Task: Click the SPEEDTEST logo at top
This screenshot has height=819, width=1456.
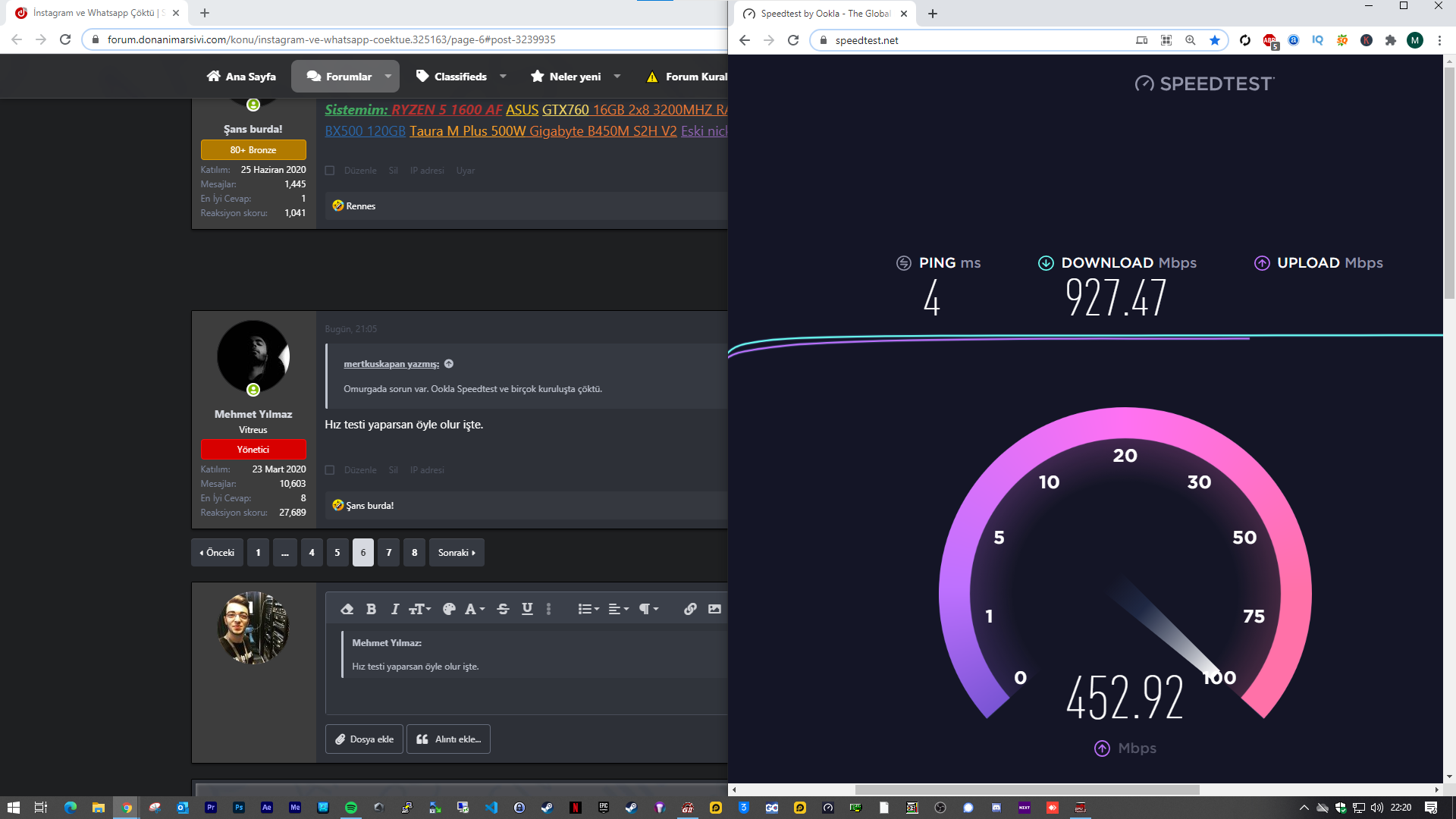Action: [1205, 83]
